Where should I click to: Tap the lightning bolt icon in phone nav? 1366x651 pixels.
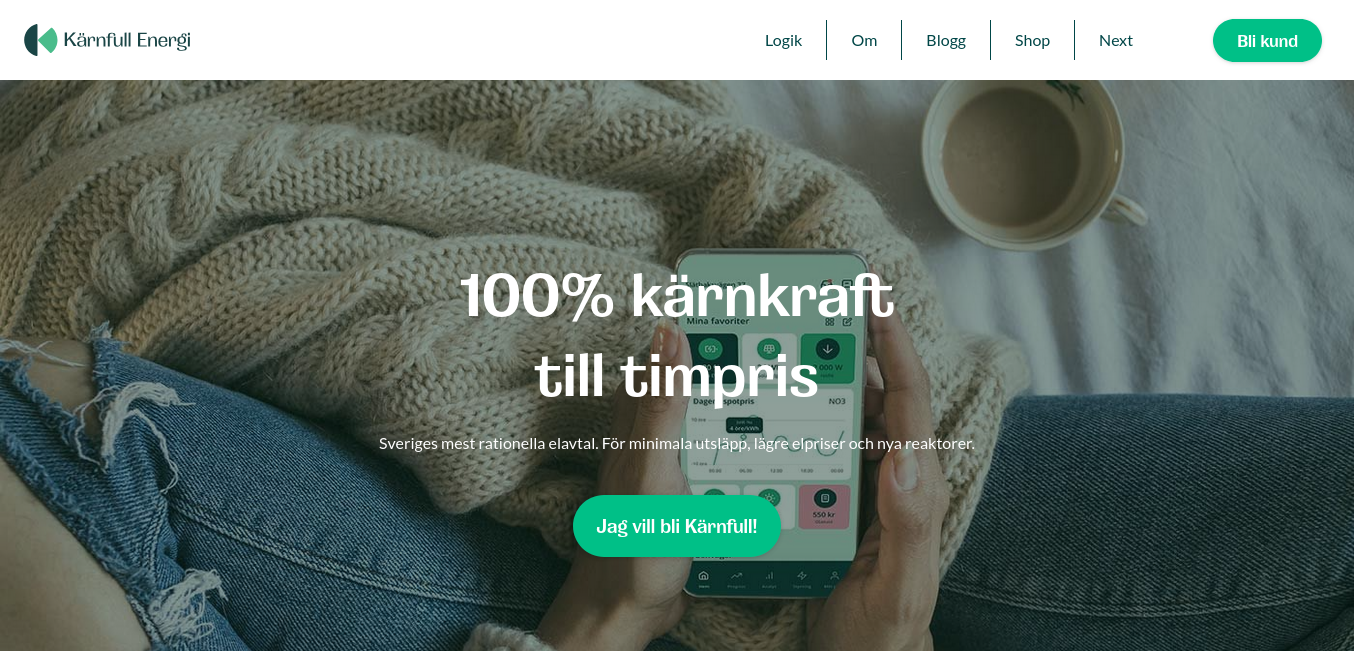tap(802, 577)
